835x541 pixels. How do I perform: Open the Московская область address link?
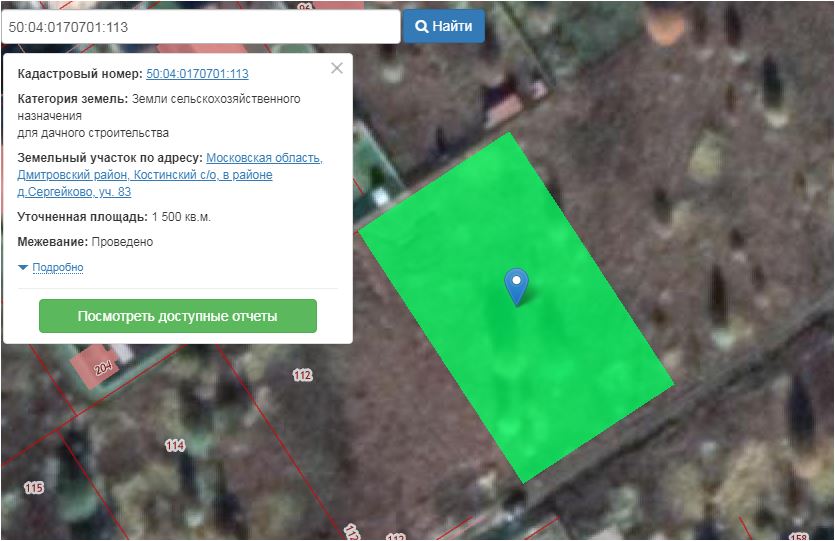click(264, 158)
